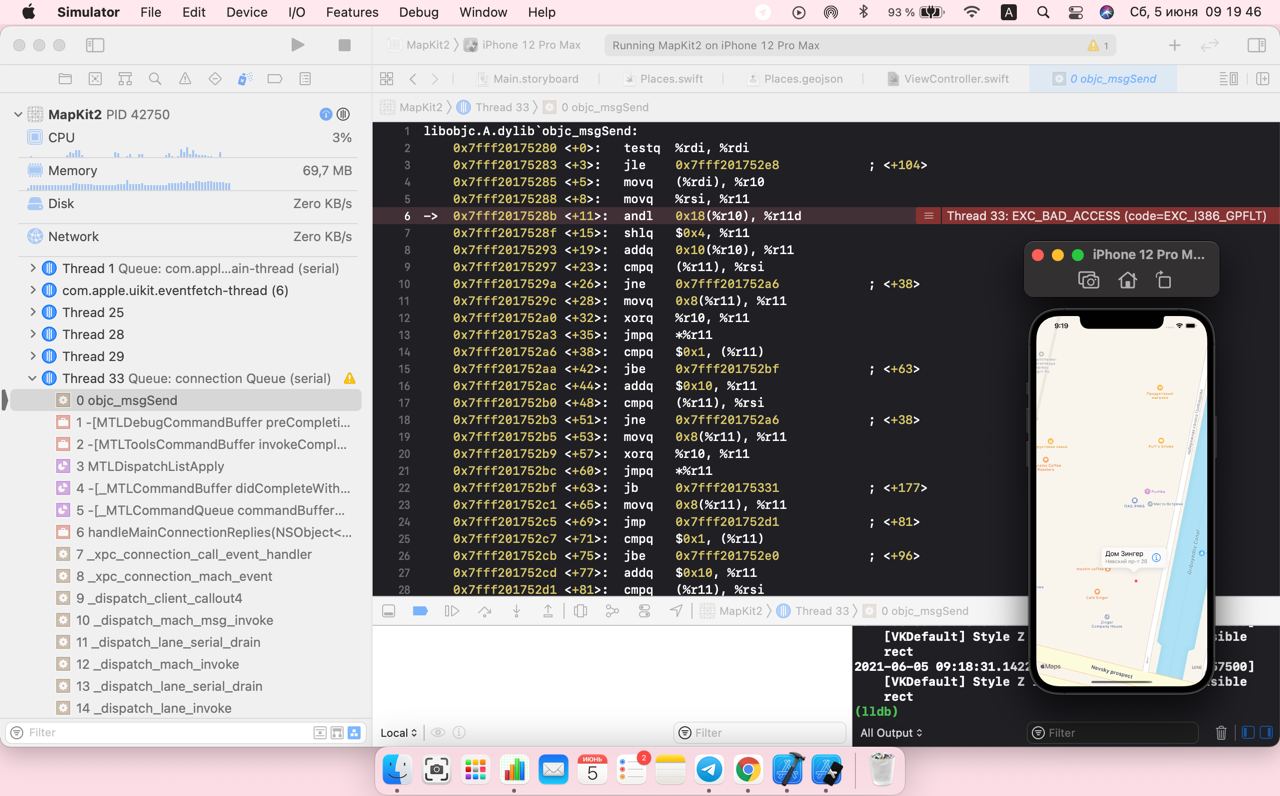
Task: Open the Local variables scope dropdown
Action: pyautogui.click(x=399, y=733)
